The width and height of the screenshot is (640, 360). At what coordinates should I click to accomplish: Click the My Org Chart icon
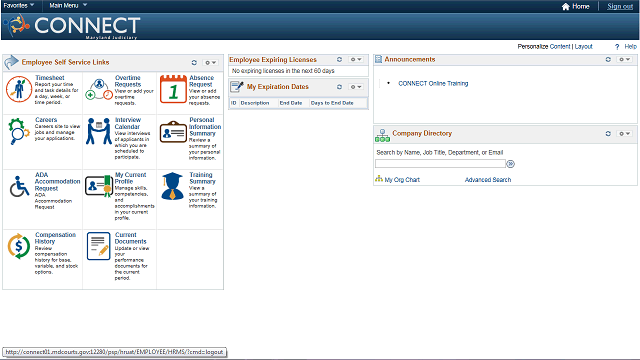tap(379, 179)
